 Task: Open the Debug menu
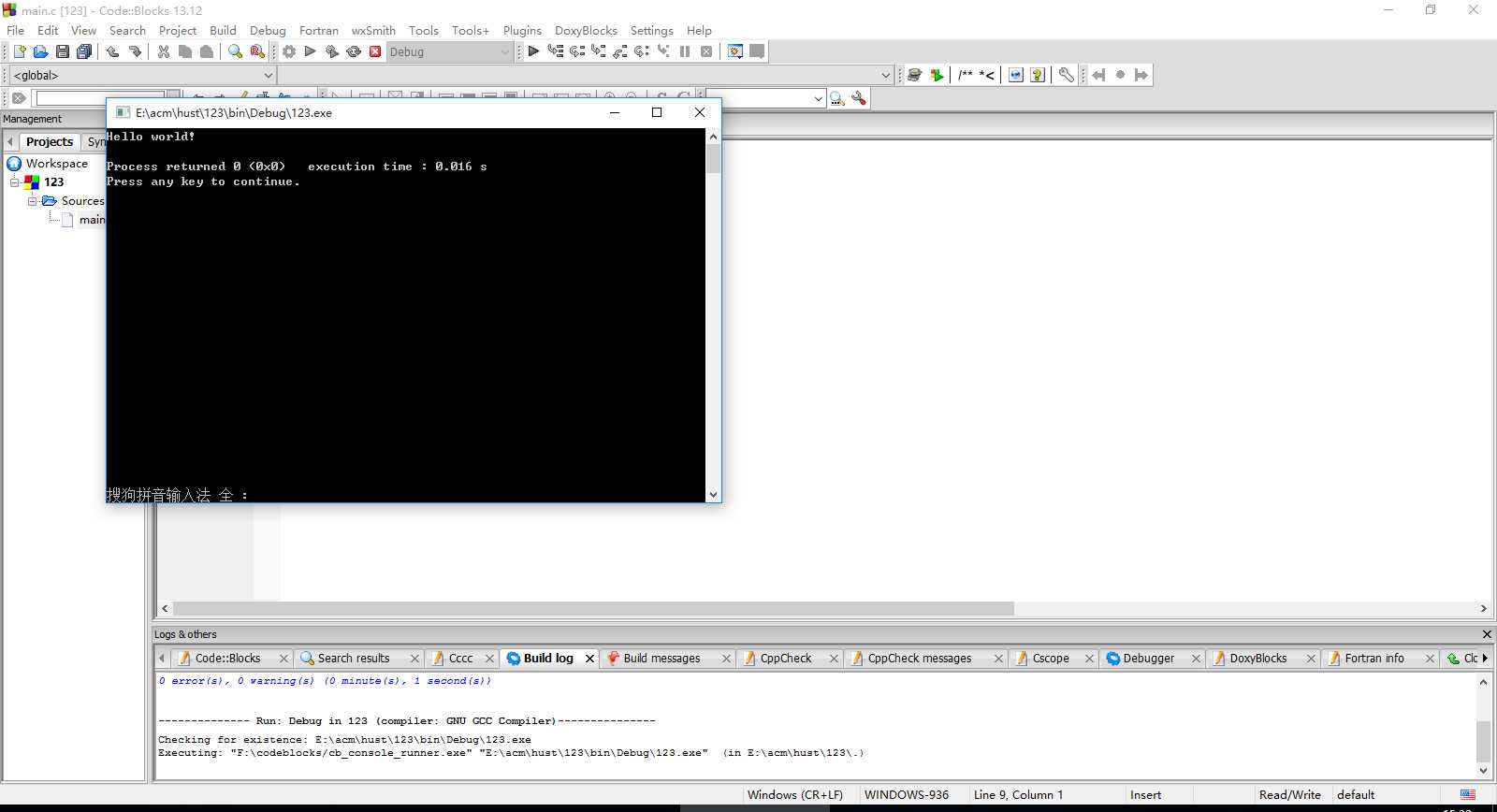[x=268, y=30]
